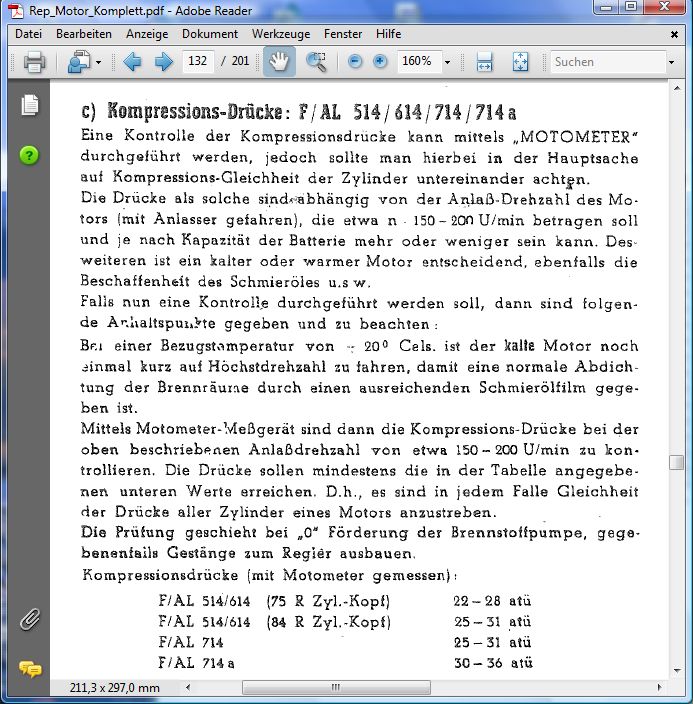This screenshot has width=693, height=704.
Task: Open the Fenster menu
Action: point(343,34)
